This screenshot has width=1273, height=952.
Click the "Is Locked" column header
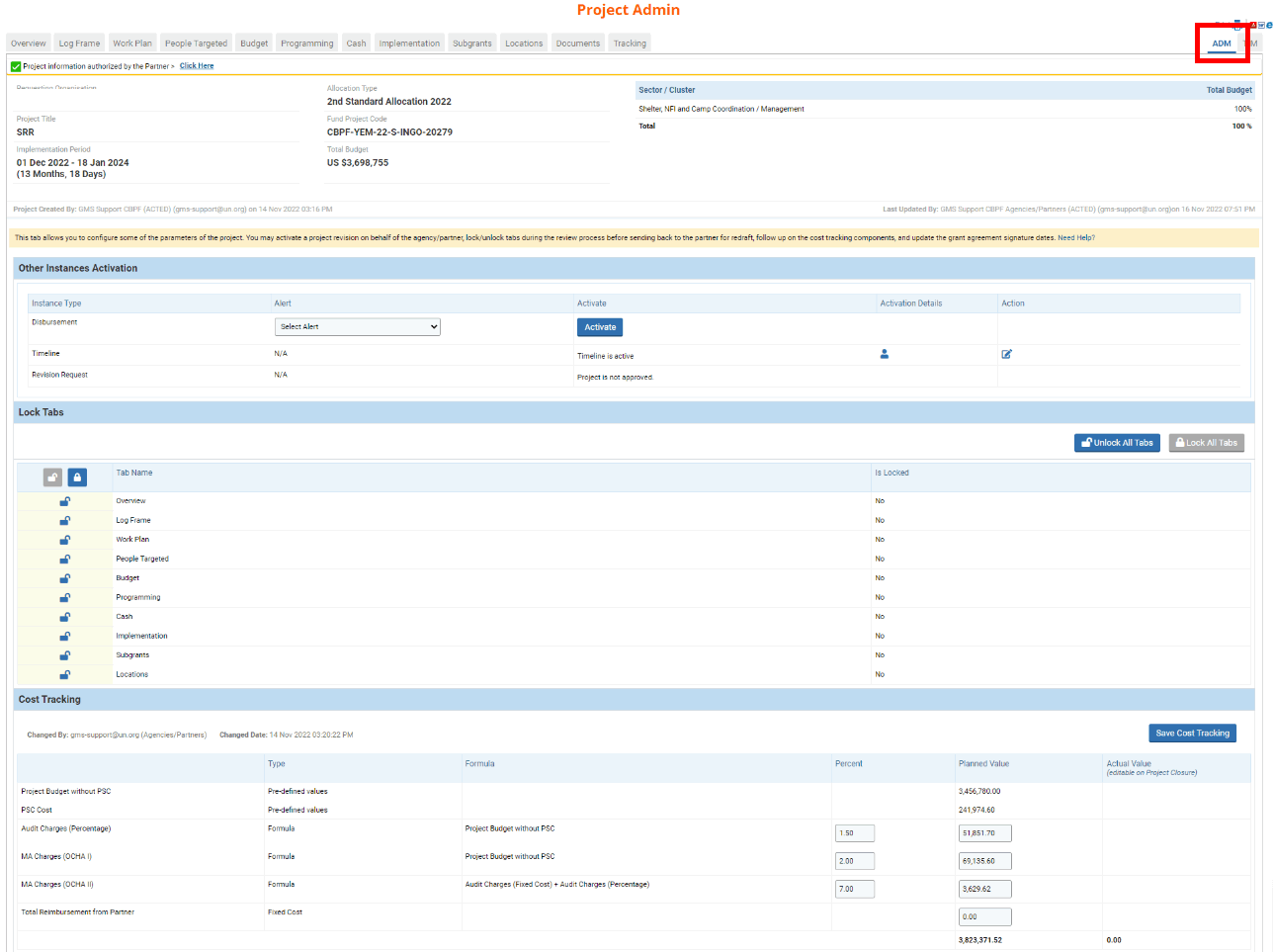pos(891,473)
